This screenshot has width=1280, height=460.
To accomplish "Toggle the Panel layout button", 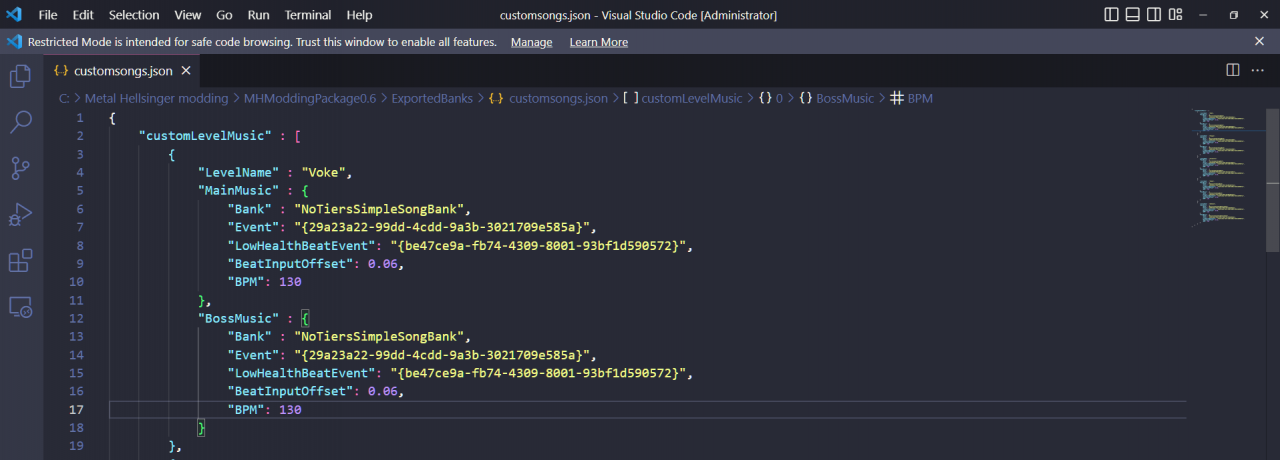I will [1133, 15].
